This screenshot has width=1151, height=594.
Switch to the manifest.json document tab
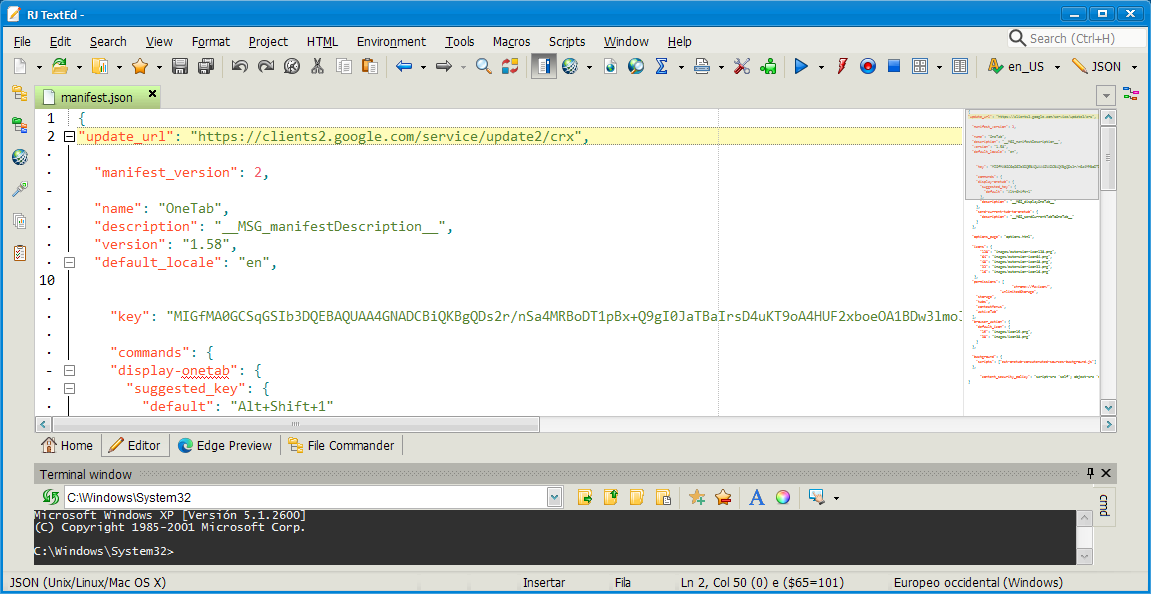pos(97,97)
